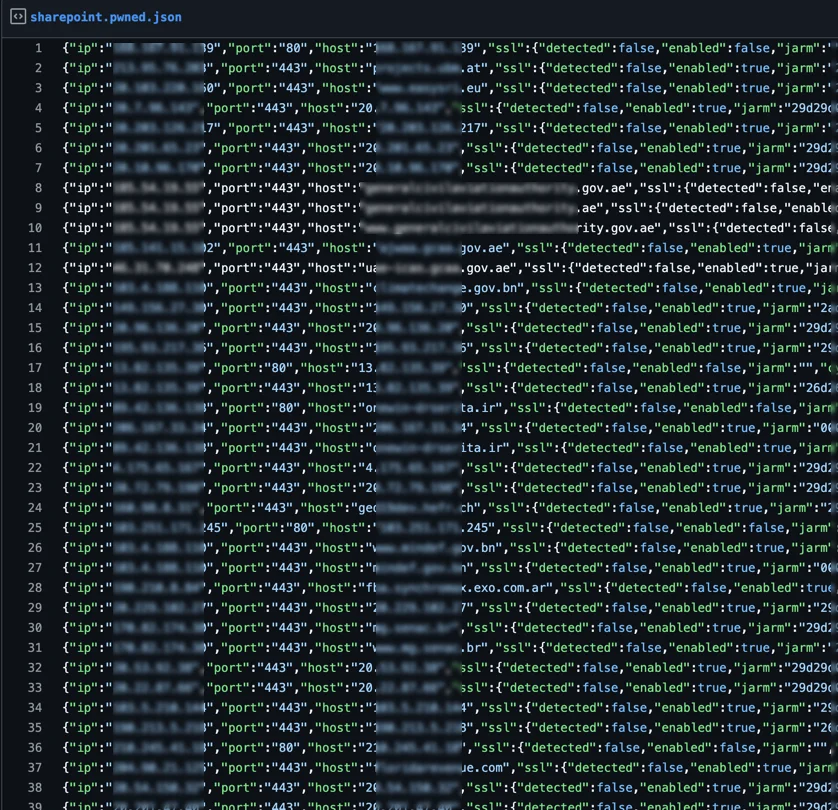Select line number 22
Screen dimensions: 838x810
tap(35, 468)
